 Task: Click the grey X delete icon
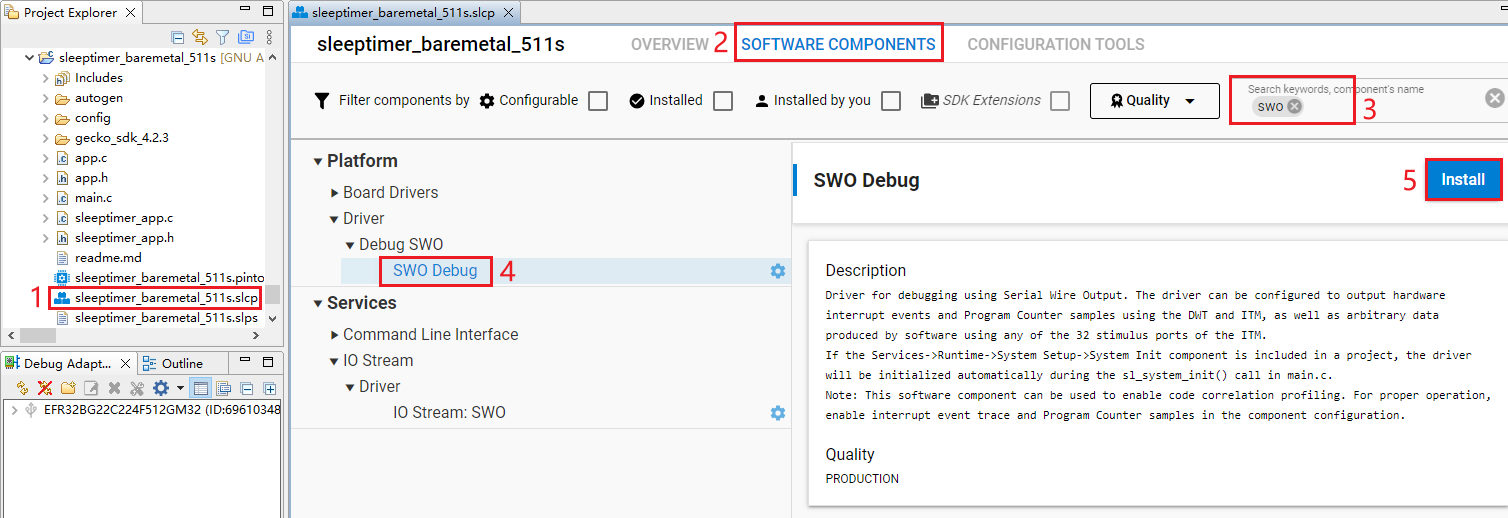(x=114, y=388)
